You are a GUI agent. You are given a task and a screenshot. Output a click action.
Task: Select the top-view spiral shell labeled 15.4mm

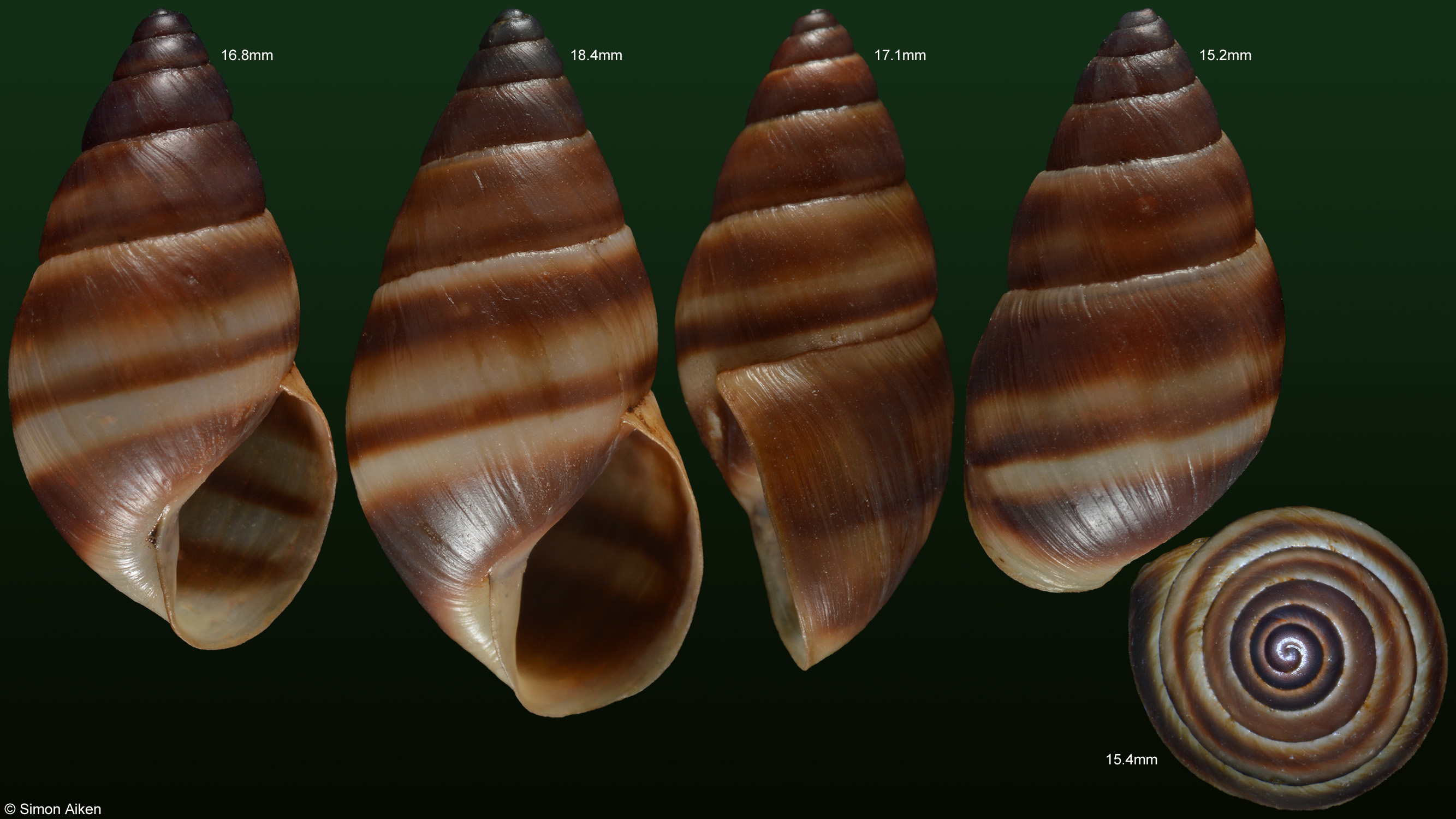pyautogui.click(x=1288, y=658)
